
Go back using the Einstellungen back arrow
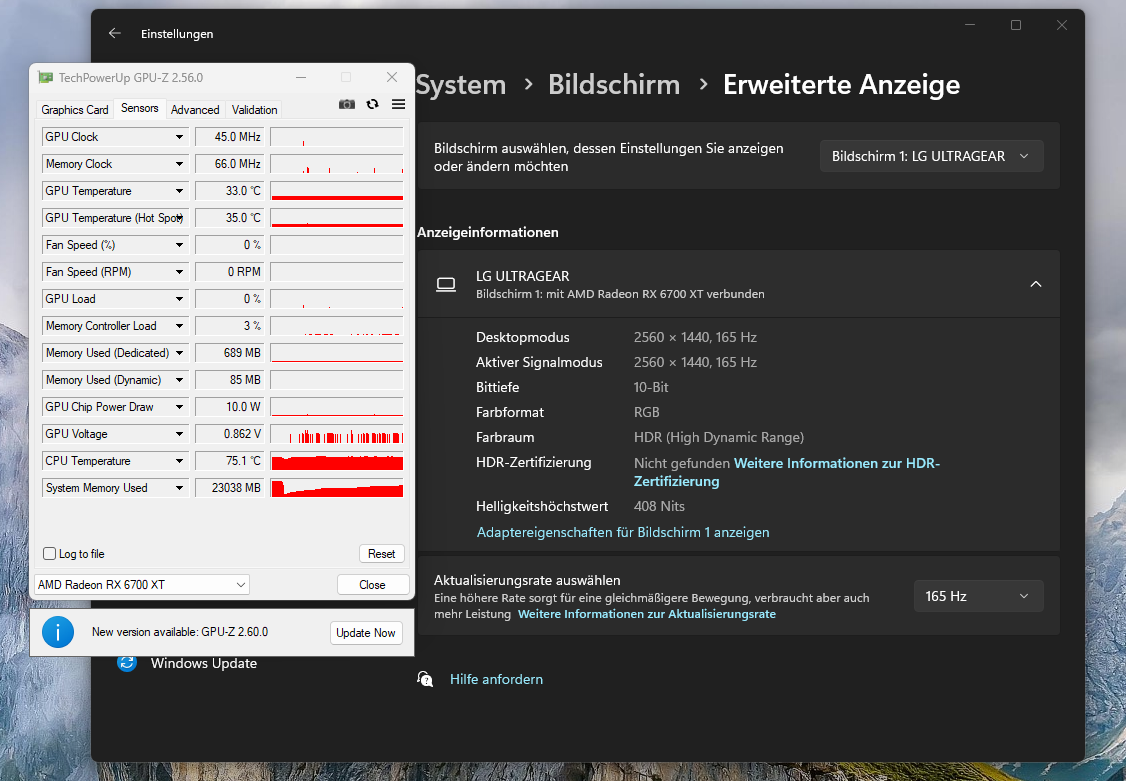(115, 34)
